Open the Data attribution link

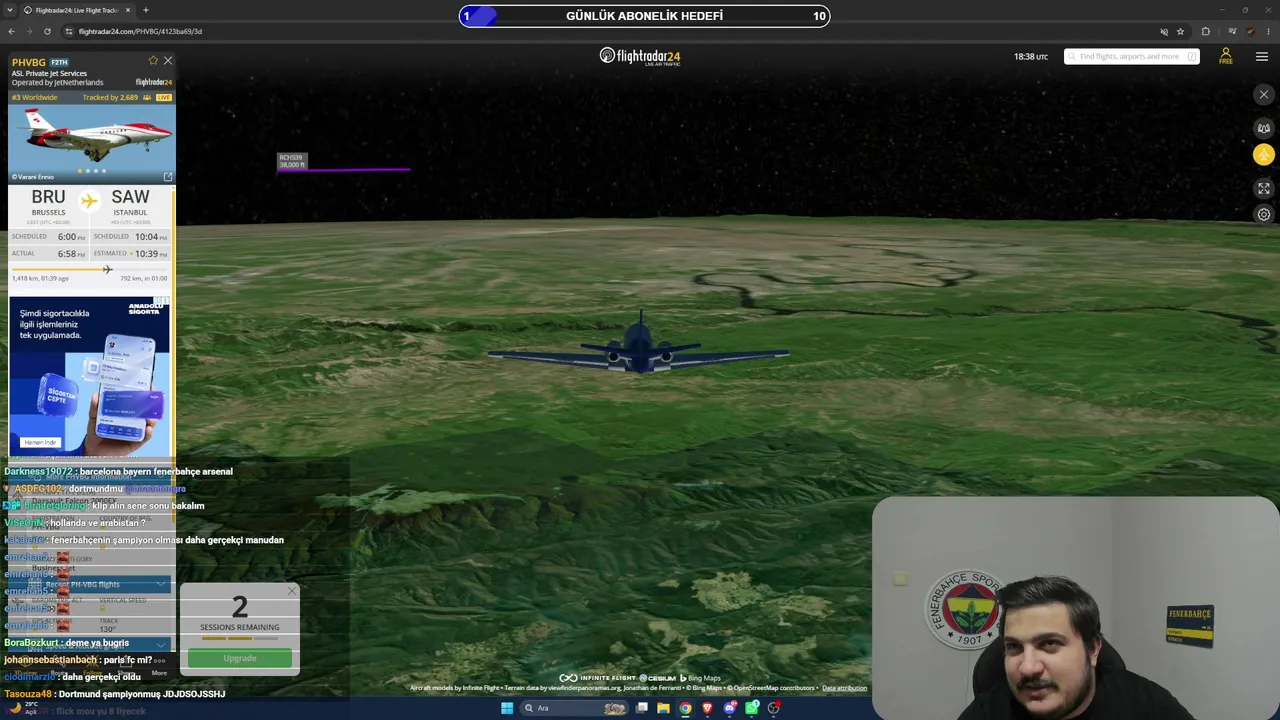tap(845, 688)
